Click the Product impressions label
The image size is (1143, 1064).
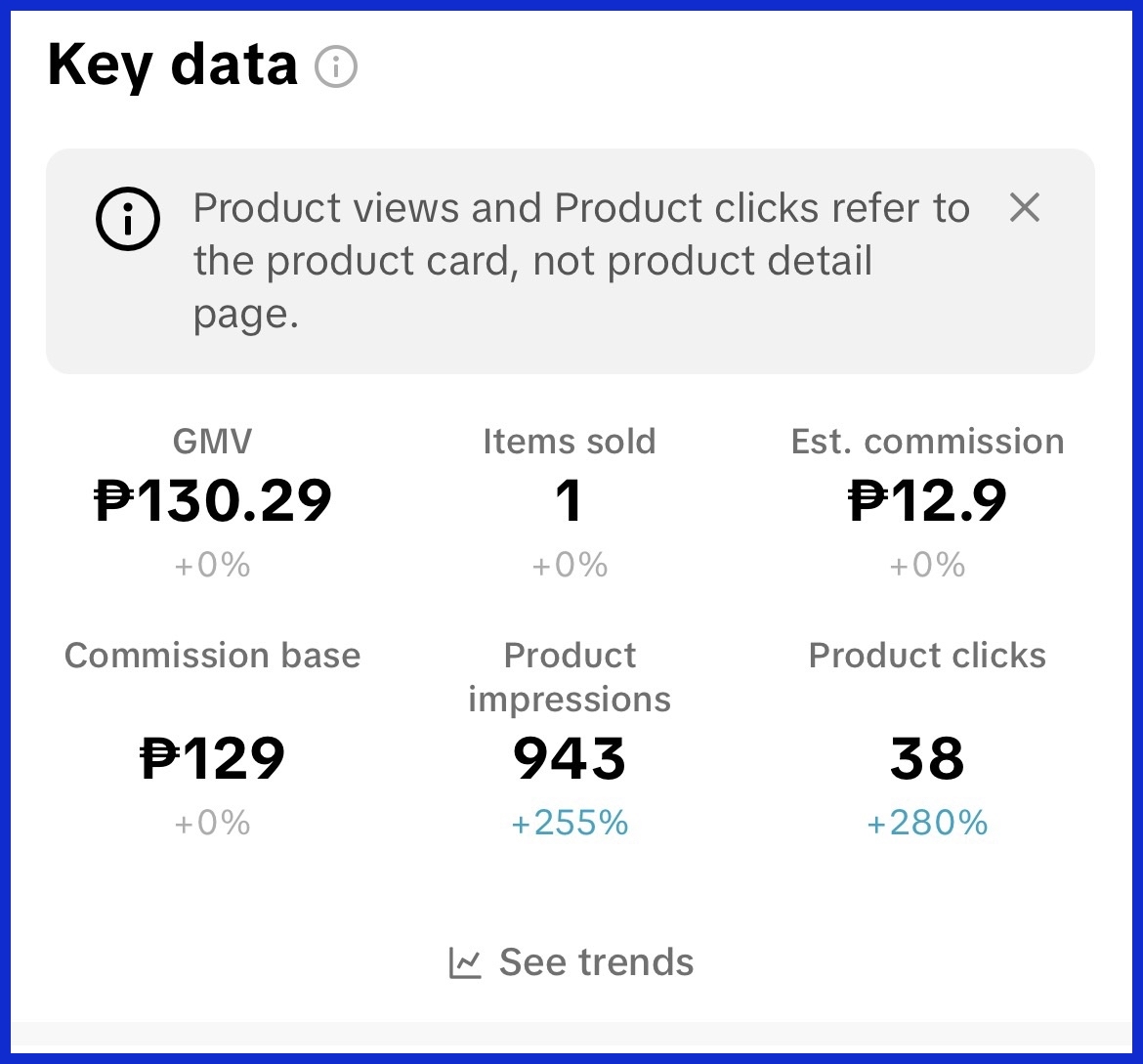pos(570,676)
